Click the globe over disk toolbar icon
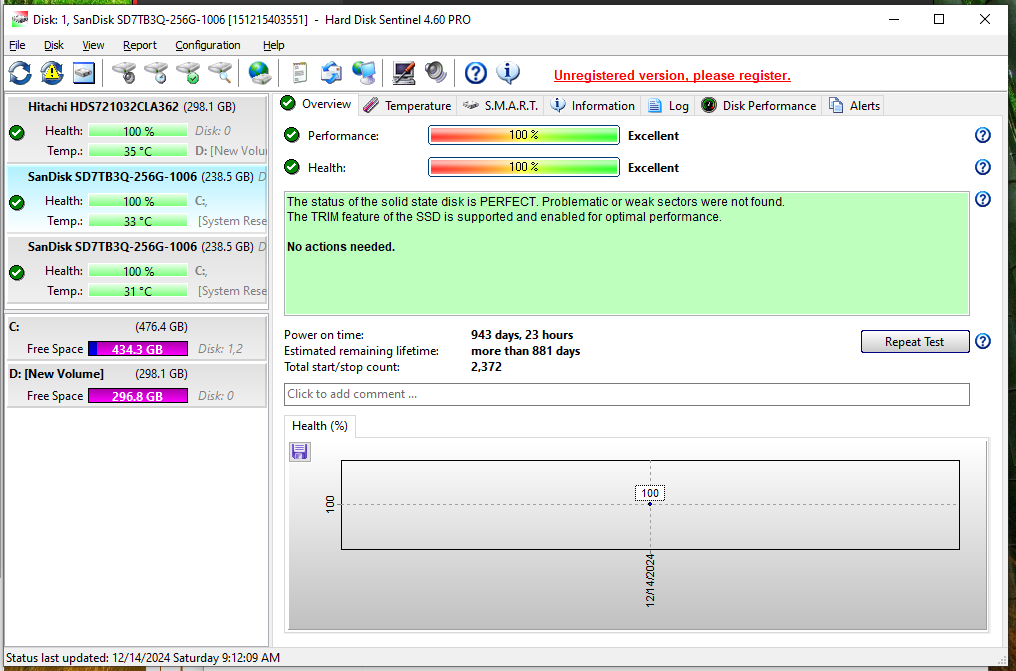 click(x=260, y=73)
